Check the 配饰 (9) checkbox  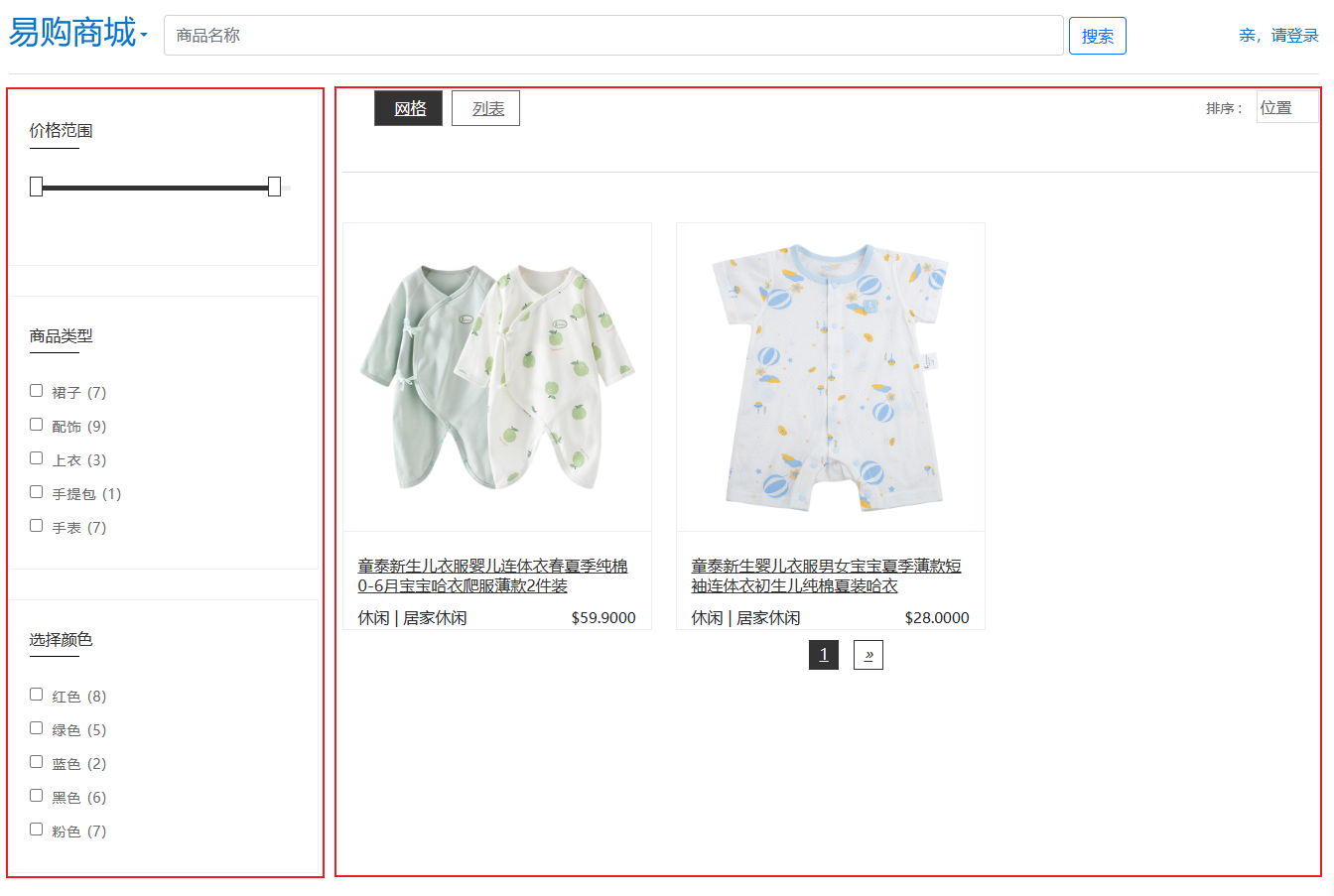[37, 425]
